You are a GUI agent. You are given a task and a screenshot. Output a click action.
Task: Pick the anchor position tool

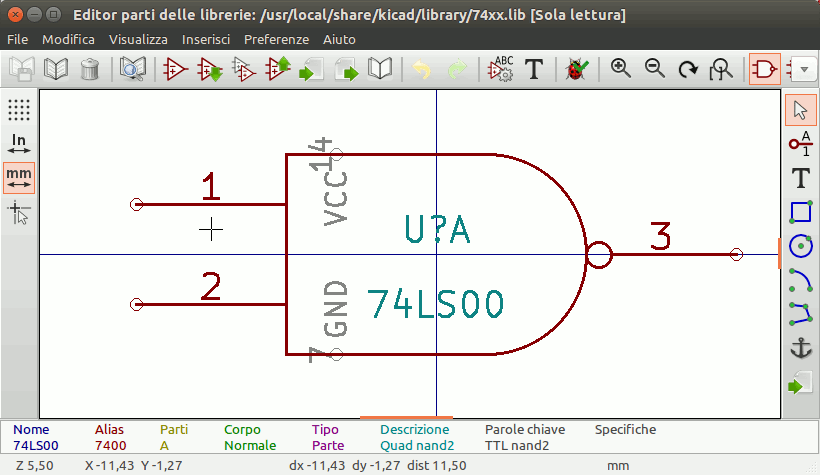(x=800, y=348)
